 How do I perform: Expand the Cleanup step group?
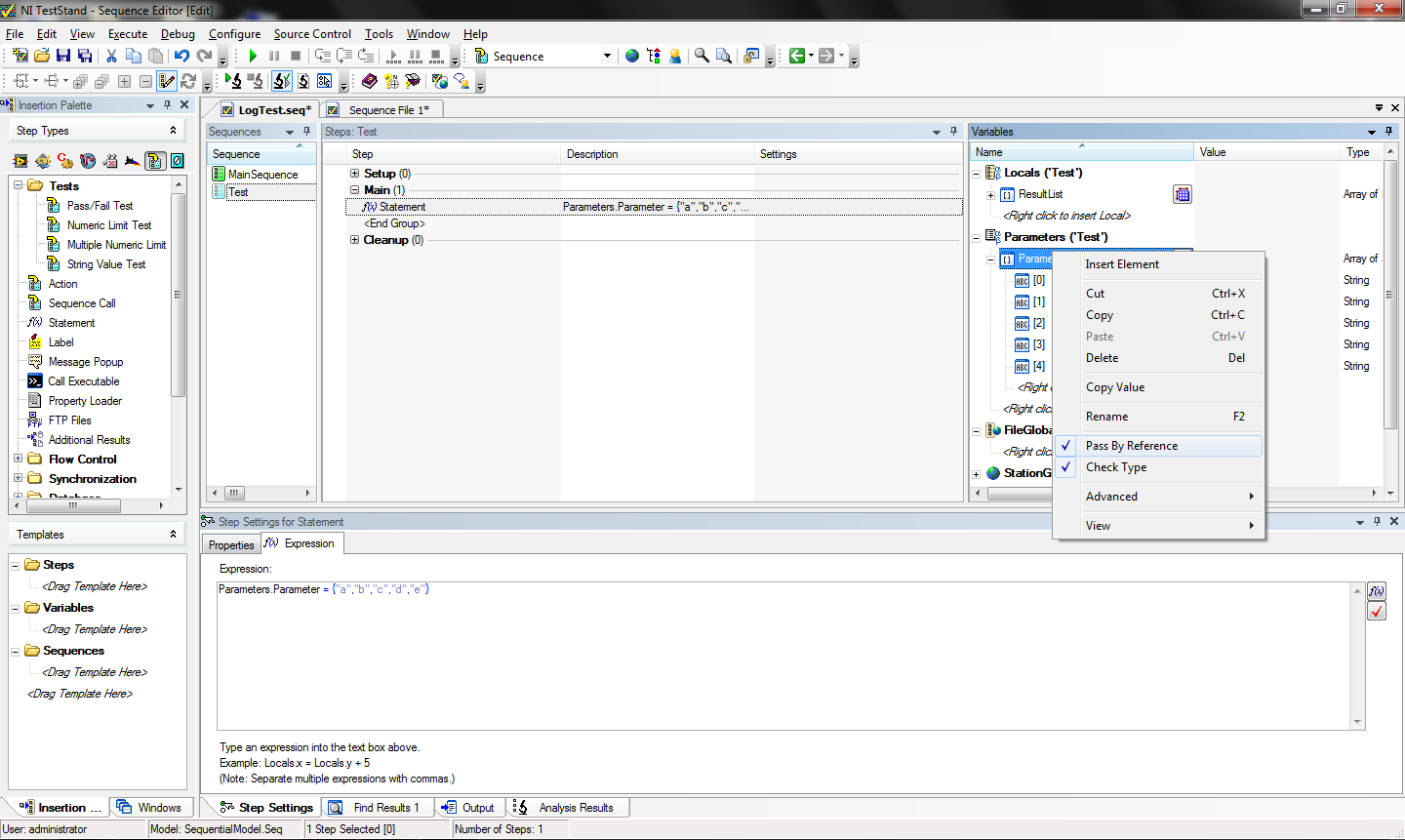[x=355, y=239]
